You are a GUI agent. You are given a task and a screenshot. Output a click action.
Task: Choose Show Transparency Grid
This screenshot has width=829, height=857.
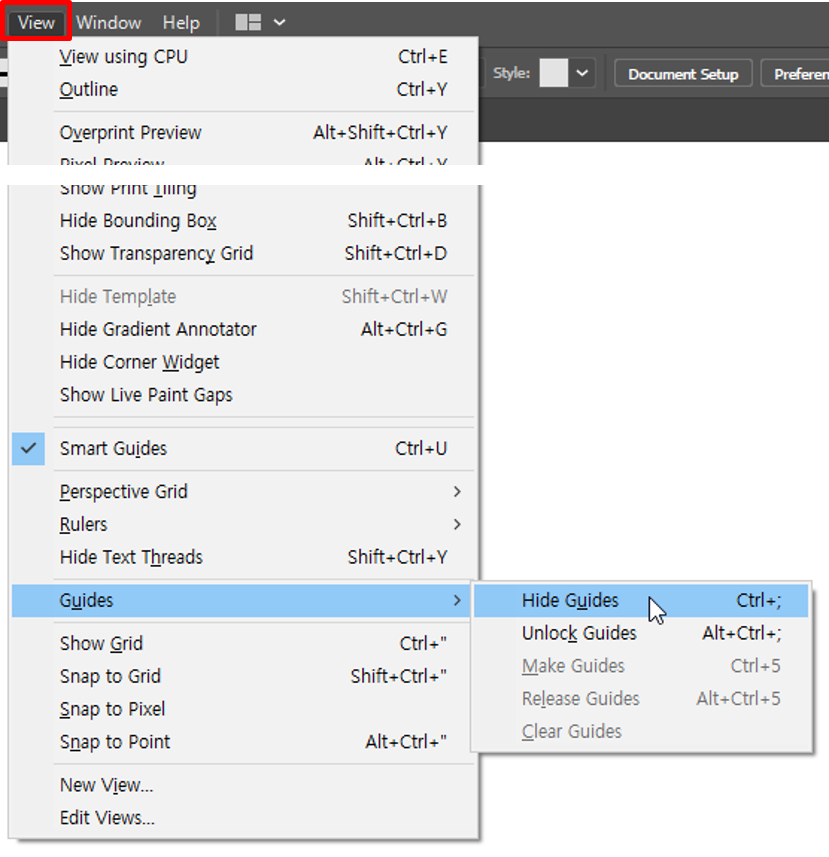tap(156, 253)
